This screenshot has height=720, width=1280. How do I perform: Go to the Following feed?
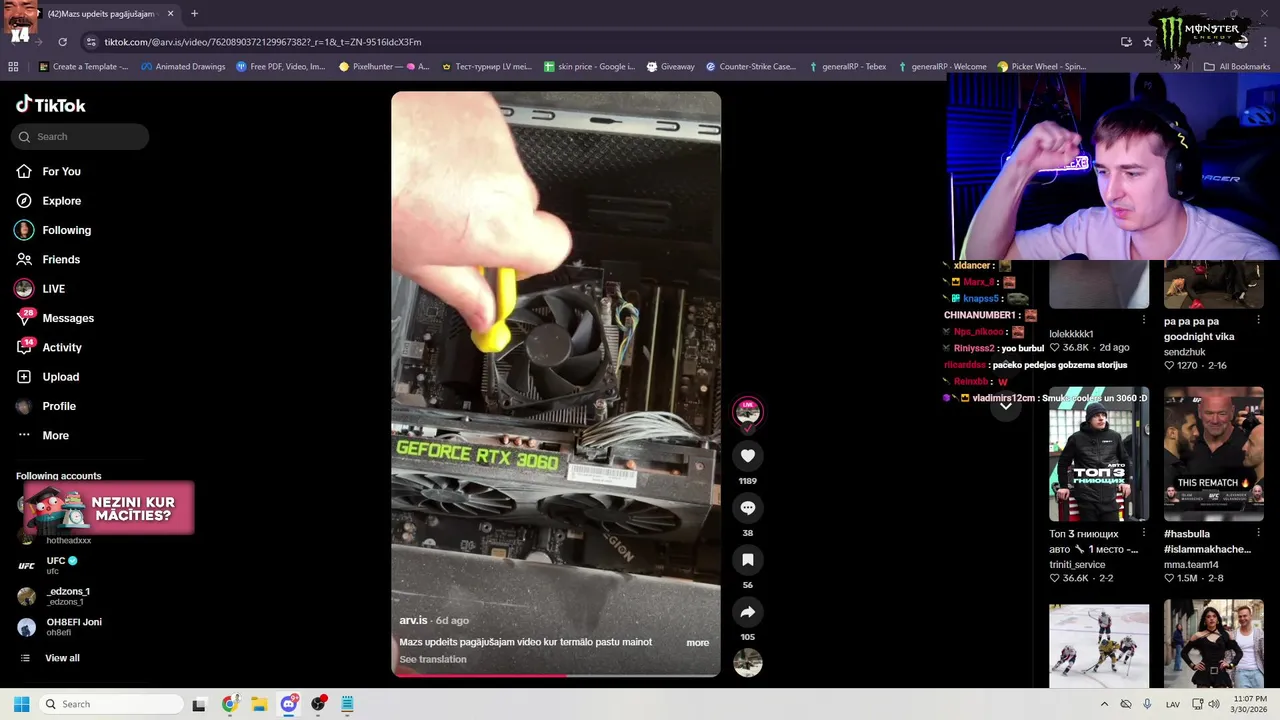point(66,230)
